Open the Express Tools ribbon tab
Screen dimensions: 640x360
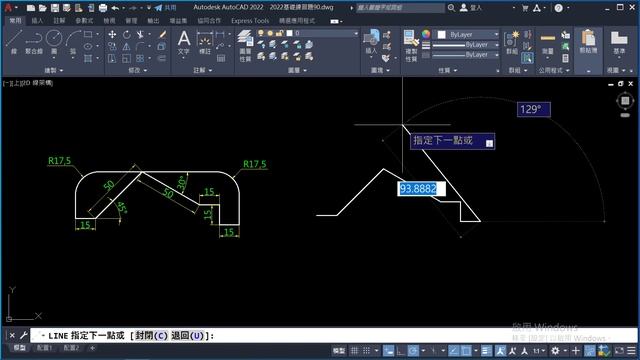click(x=250, y=20)
